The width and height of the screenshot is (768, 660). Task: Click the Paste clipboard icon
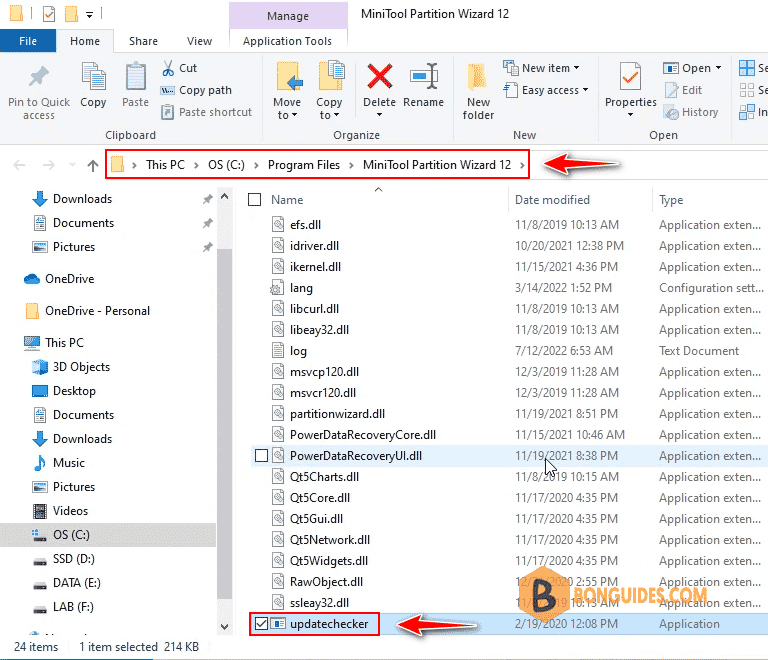tap(135, 77)
